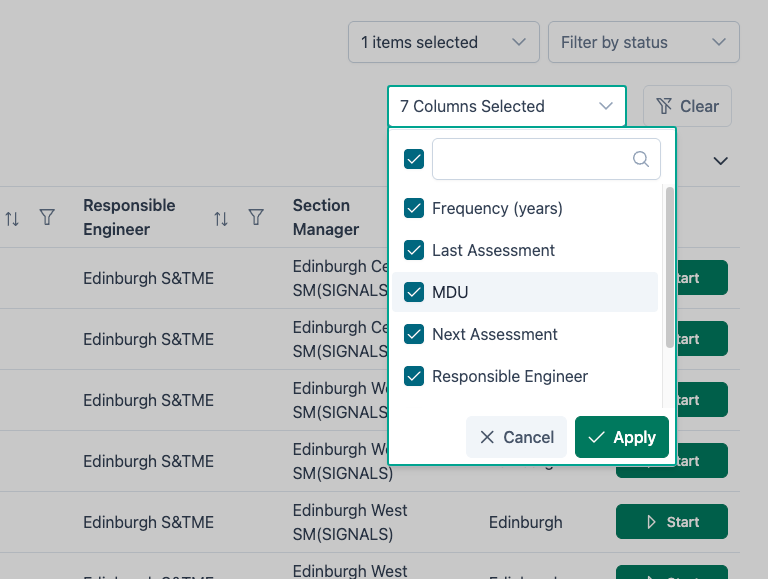This screenshot has height=579, width=768.
Task: Open the Filter by status dropdown
Action: point(643,42)
